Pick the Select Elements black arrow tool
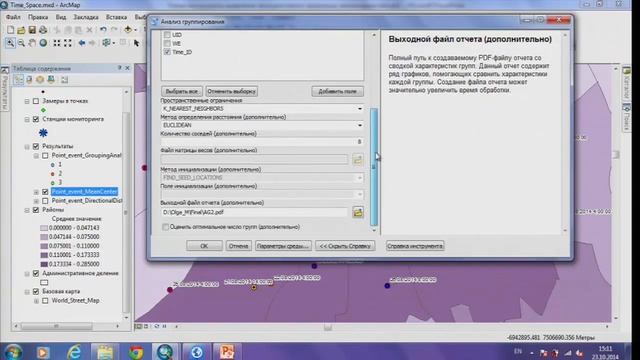Viewport: 640px width, 360px height. [x=136, y=43]
